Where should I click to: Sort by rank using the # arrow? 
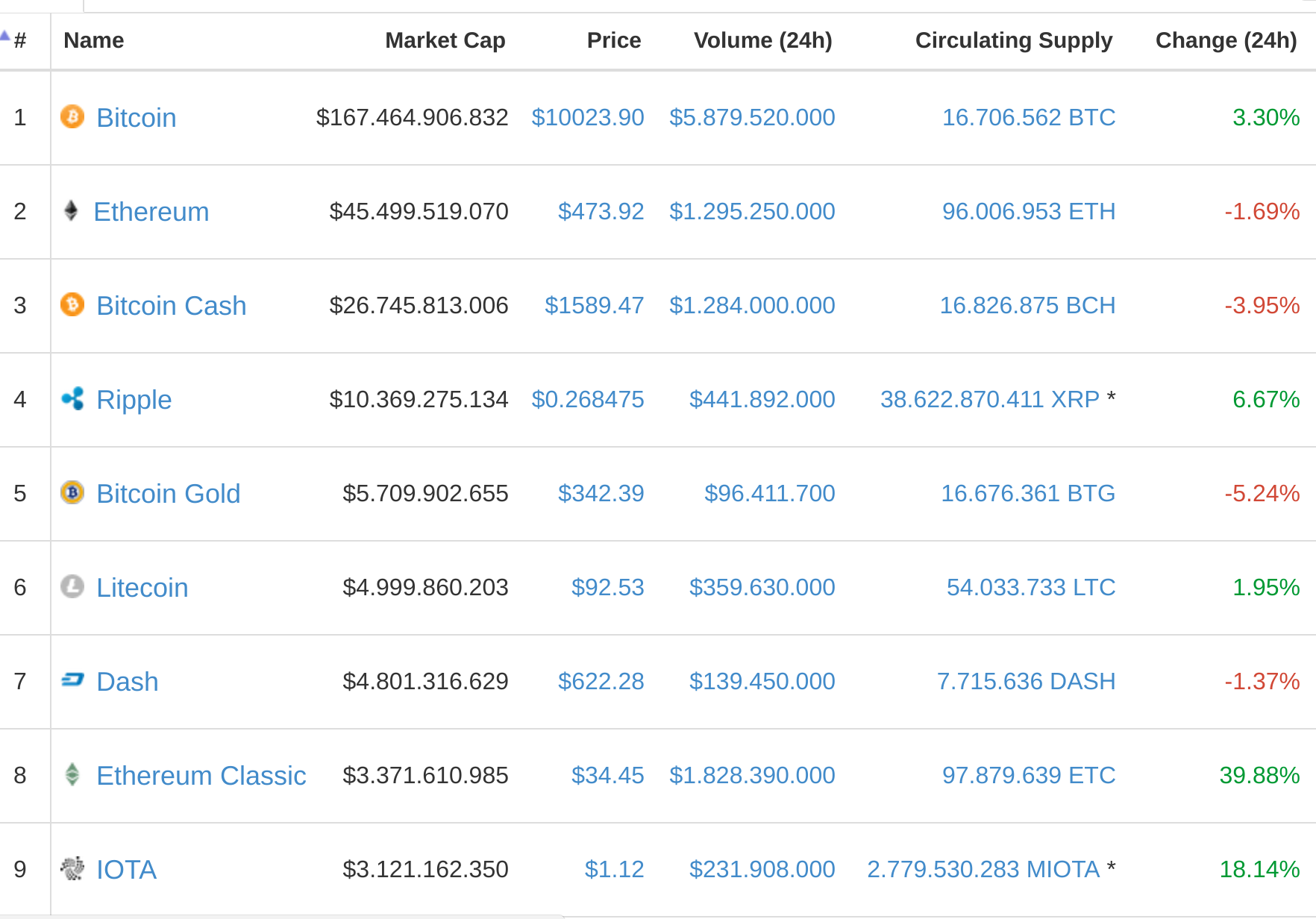[x=5, y=35]
